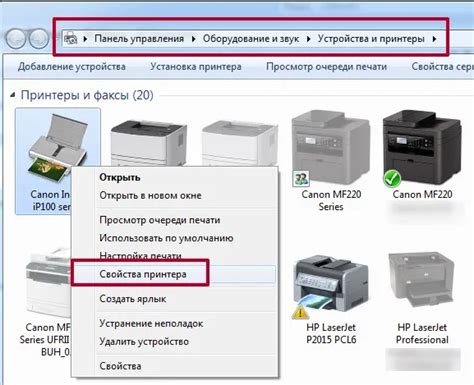The image size is (474, 385).
Task: Click Свойства сервера toolbar button
Action: [x=442, y=67]
